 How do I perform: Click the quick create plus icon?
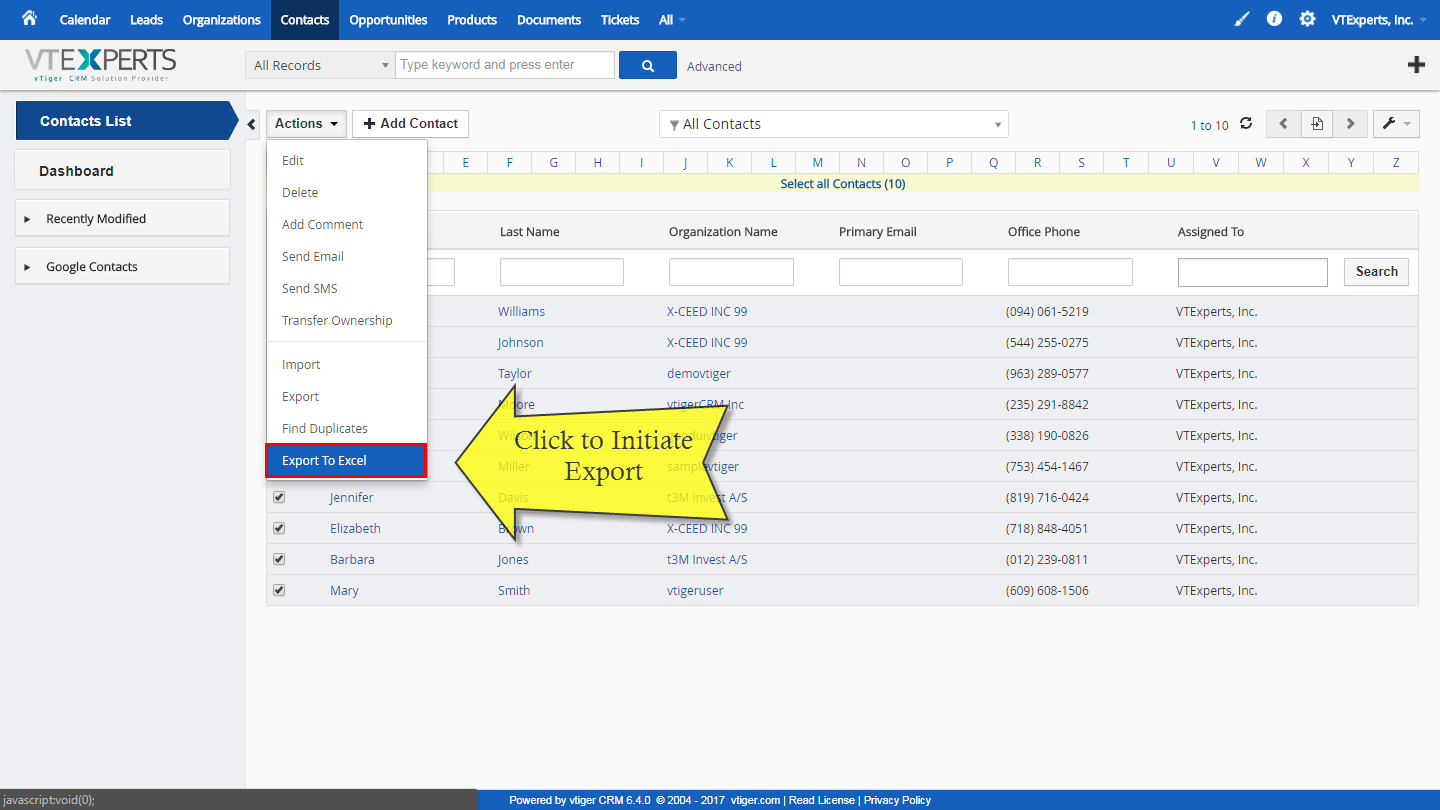tap(1416, 65)
